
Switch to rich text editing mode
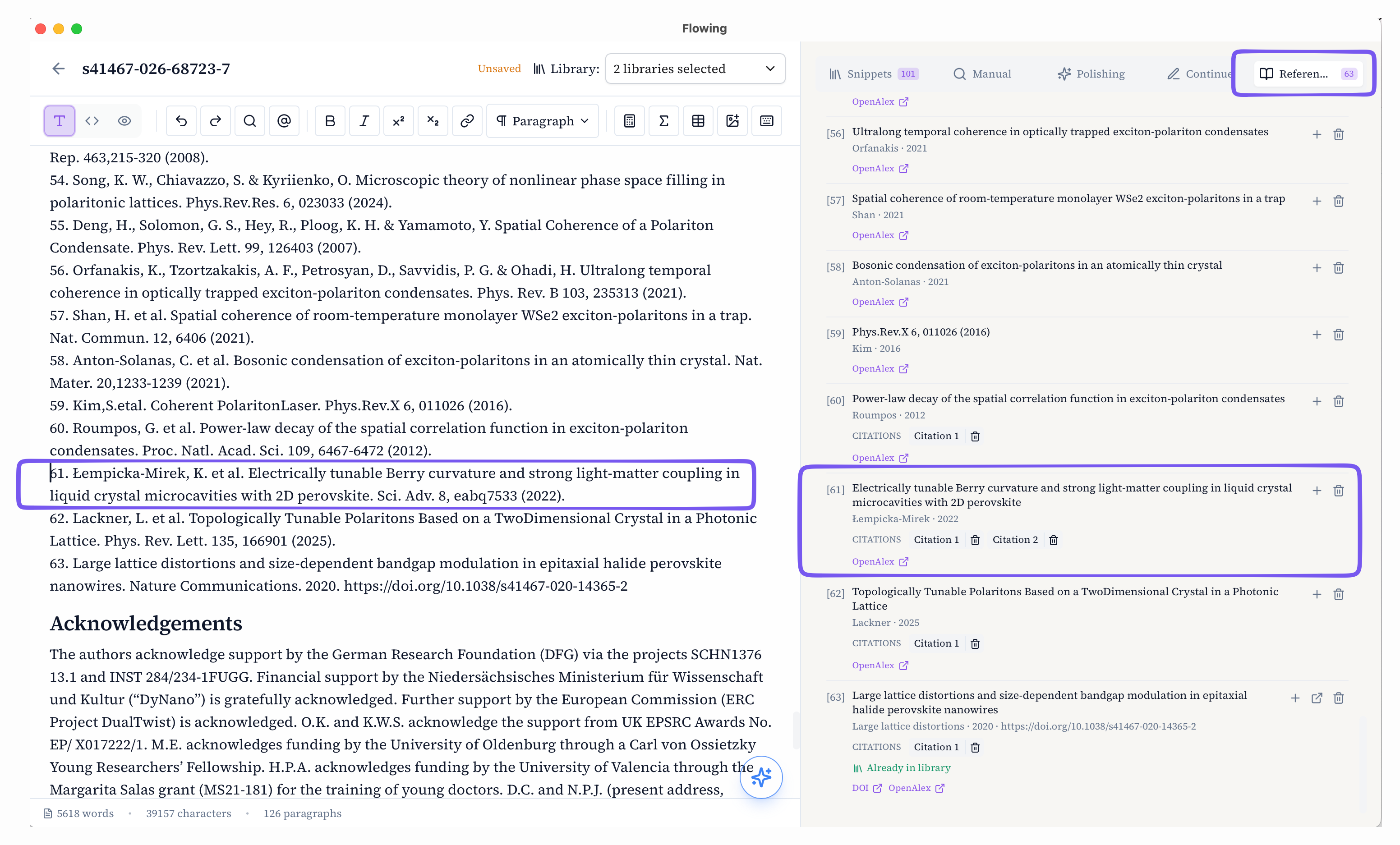coord(59,121)
